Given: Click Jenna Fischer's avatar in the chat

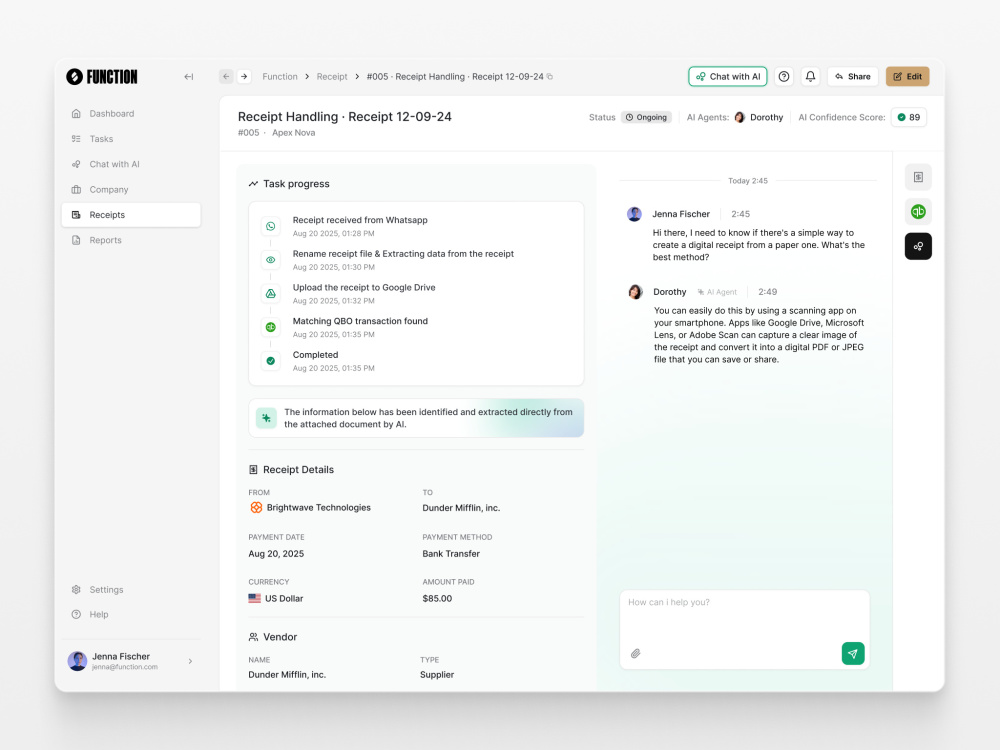Looking at the screenshot, I should coord(634,214).
